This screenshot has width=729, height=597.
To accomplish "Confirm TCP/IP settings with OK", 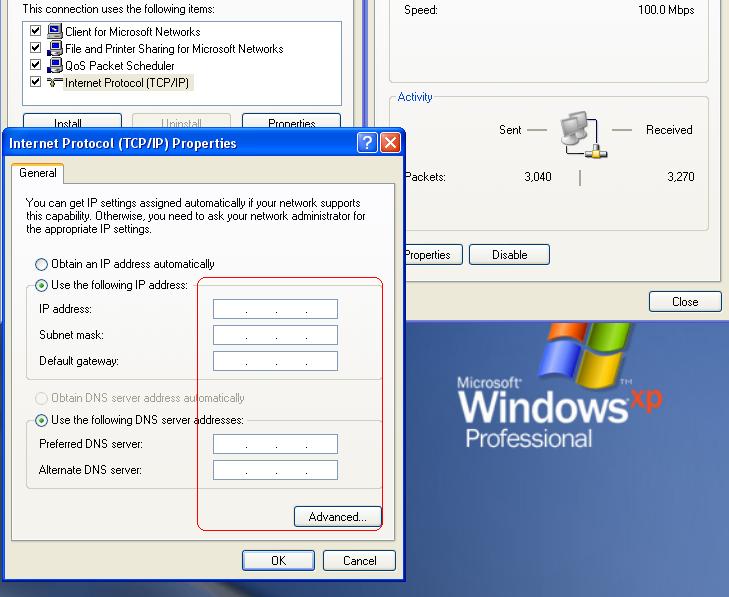I will coord(278,560).
